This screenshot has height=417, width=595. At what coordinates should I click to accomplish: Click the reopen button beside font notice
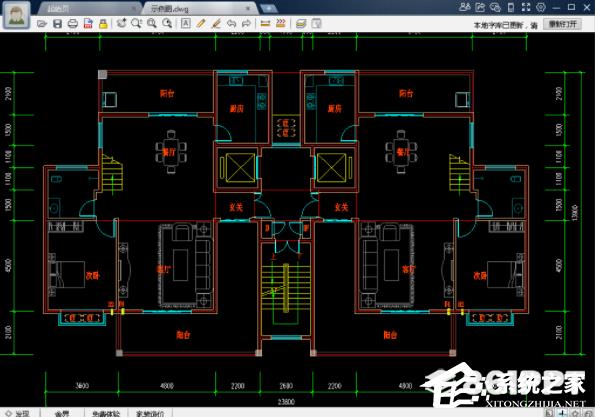[x=563, y=24]
